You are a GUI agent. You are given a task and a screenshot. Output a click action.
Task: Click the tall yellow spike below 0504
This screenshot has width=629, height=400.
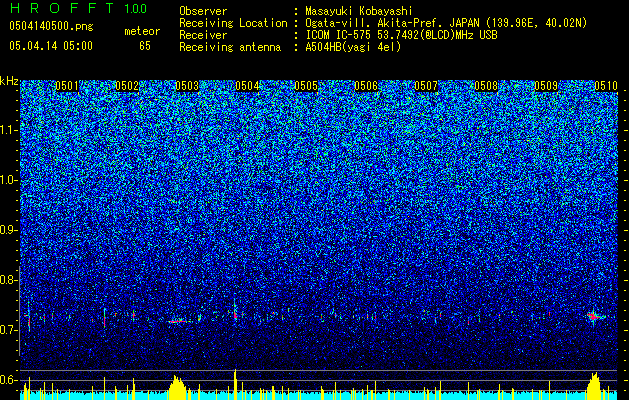(x=235, y=384)
